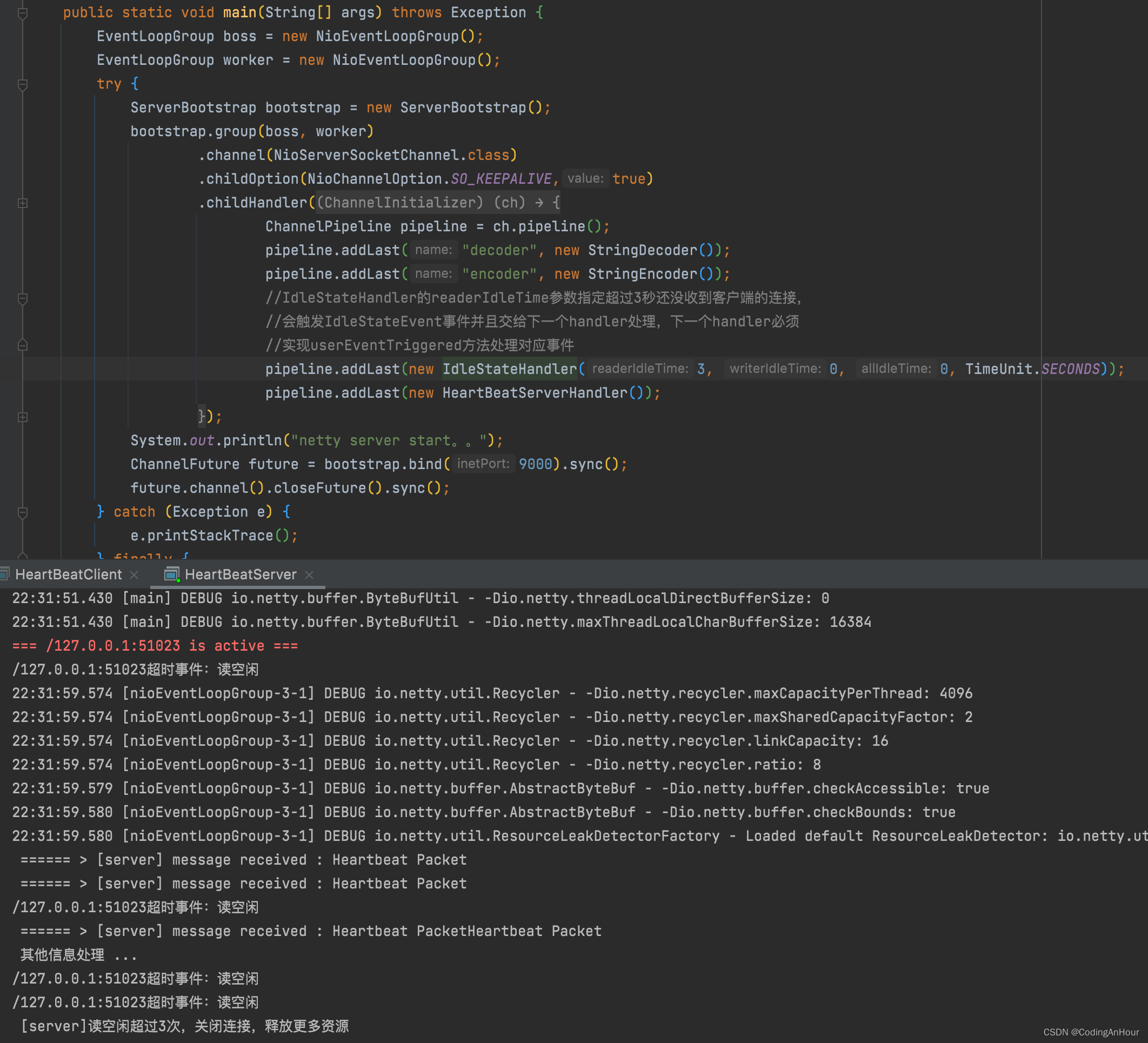Screen dimensions: 1148x1043
Task: Click the SO_KEEPALIVE option constant
Action: [x=500, y=179]
